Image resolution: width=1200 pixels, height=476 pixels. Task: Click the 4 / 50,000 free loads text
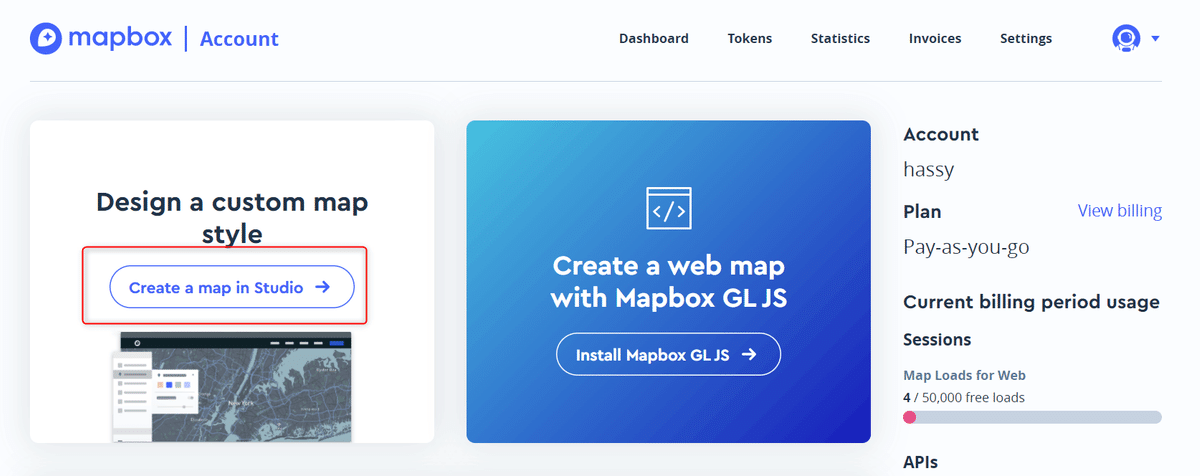point(964,397)
